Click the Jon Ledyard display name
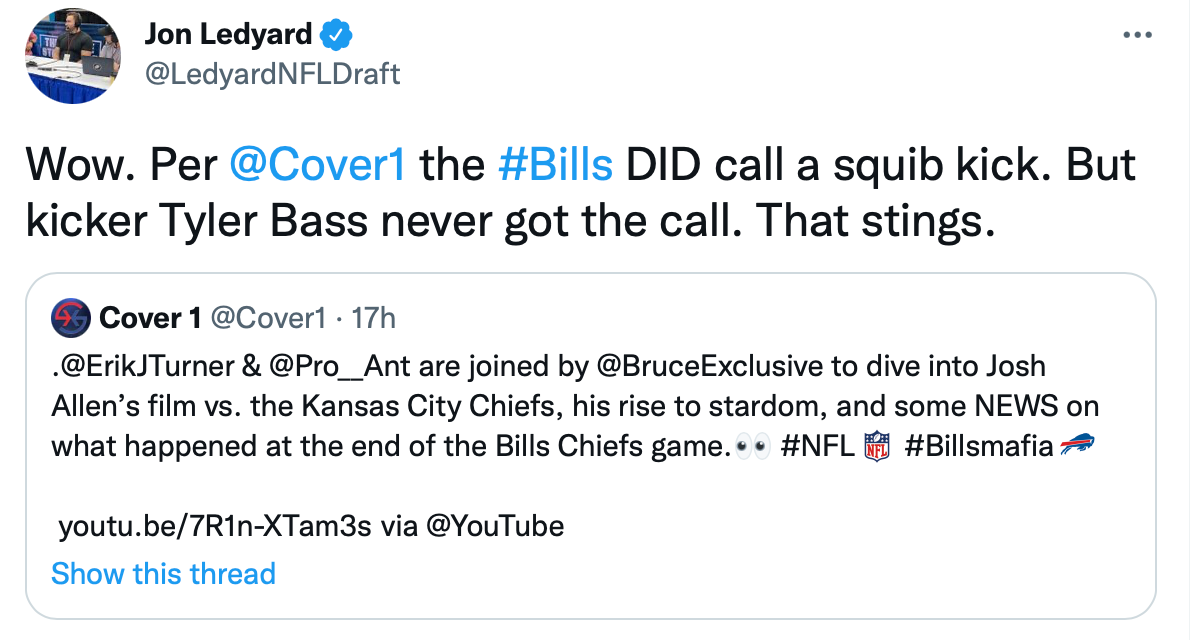 click(229, 35)
